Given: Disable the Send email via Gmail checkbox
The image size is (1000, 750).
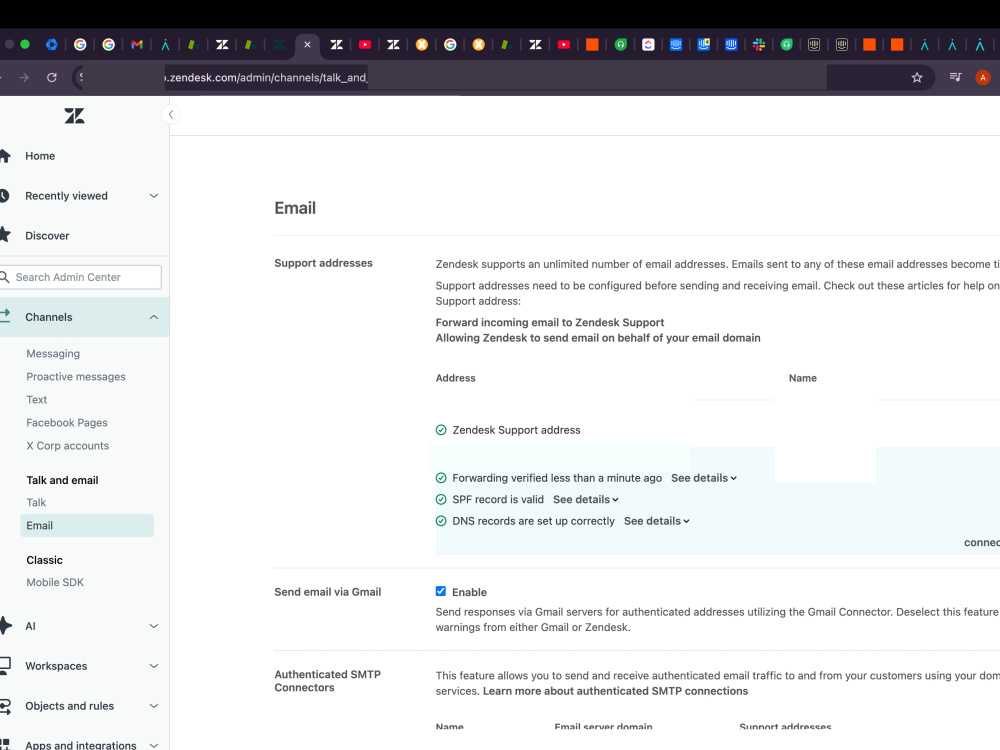Looking at the screenshot, I should tap(440, 591).
